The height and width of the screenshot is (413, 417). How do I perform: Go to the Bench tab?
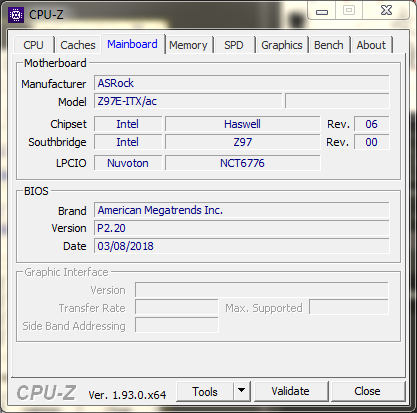[x=329, y=45]
